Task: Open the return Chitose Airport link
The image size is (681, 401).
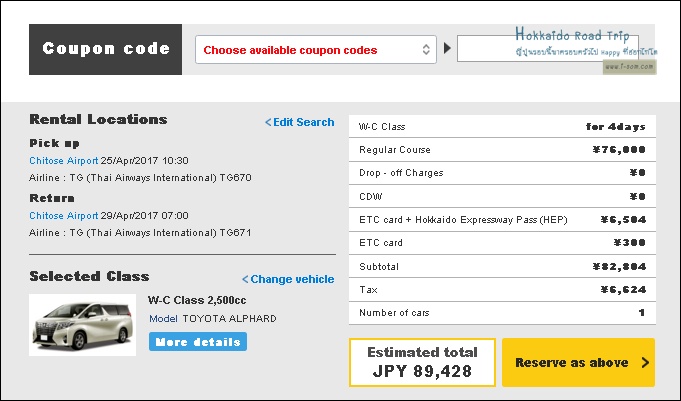Action: (x=64, y=215)
